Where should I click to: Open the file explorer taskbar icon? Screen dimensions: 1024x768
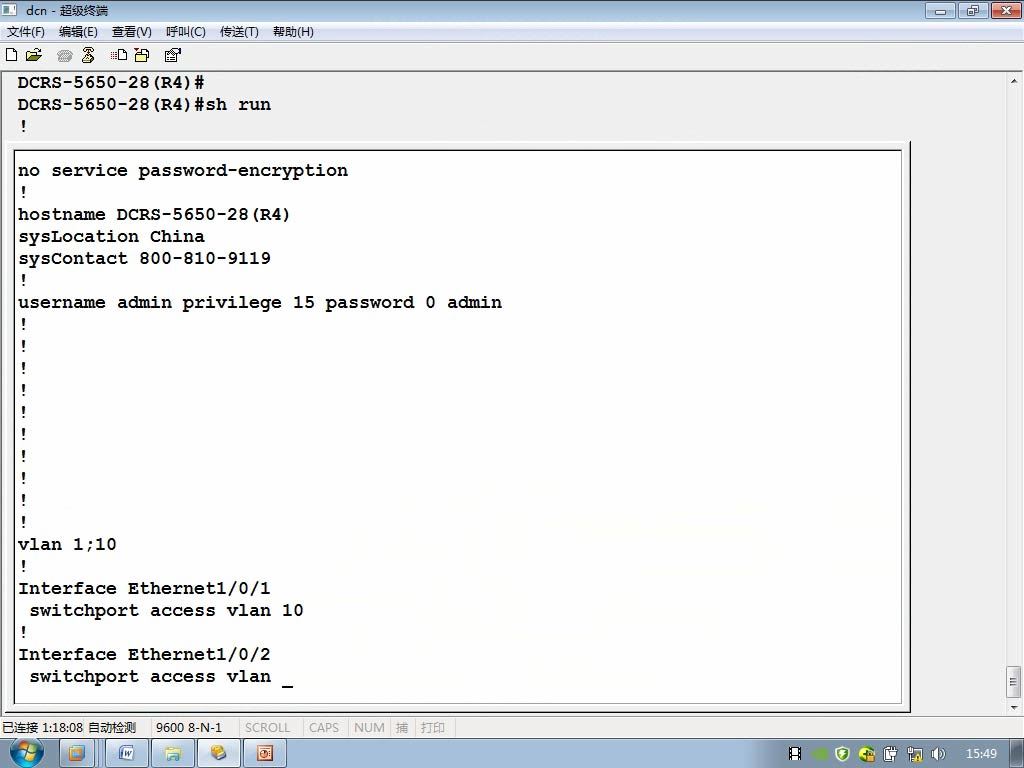pyautogui.click(x=173, y=753)
